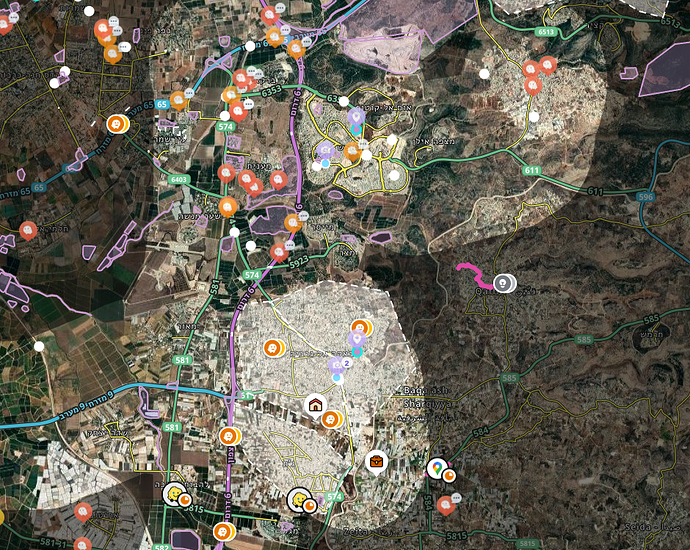Open the Google Maps pin marker
Screen dimensions: 690x550
[437, 467]
